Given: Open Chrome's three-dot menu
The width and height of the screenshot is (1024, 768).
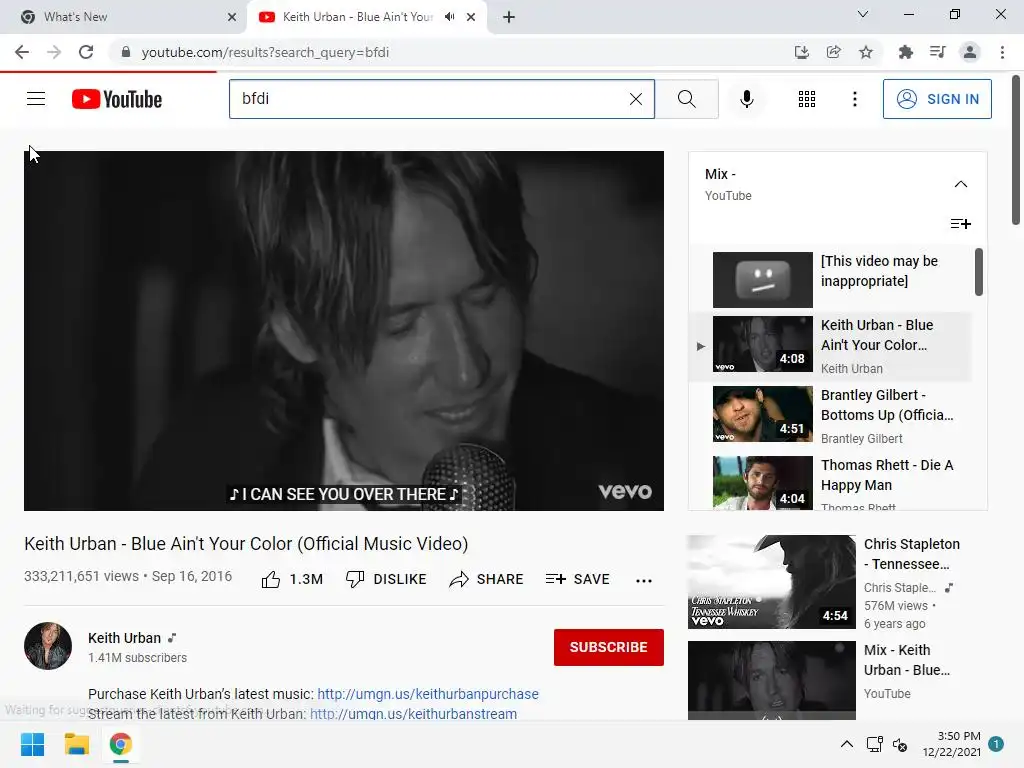Looking at the screenshot, I should pyautogui.click(x=1002, y=52).
